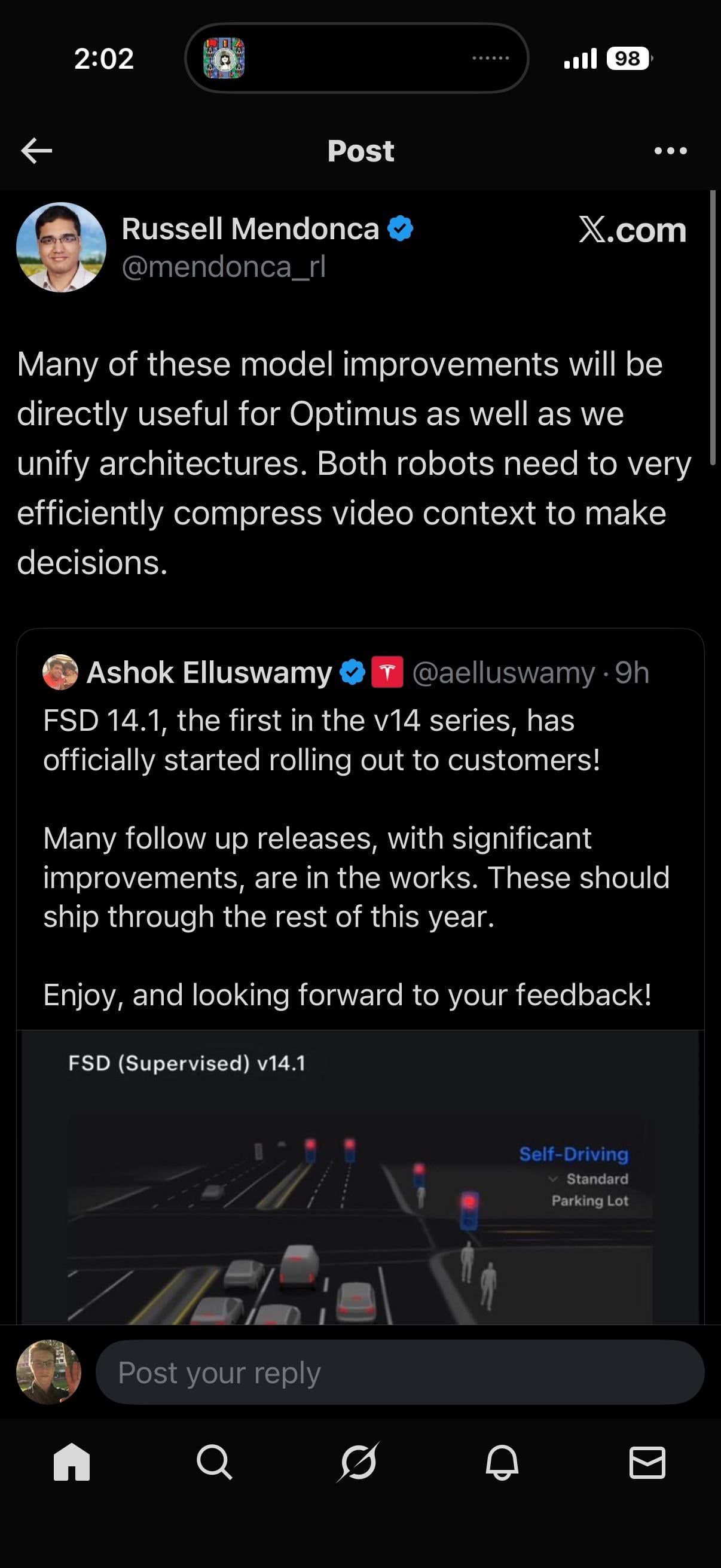Click the vertical scrollbar on the post

tap(713, 329)
